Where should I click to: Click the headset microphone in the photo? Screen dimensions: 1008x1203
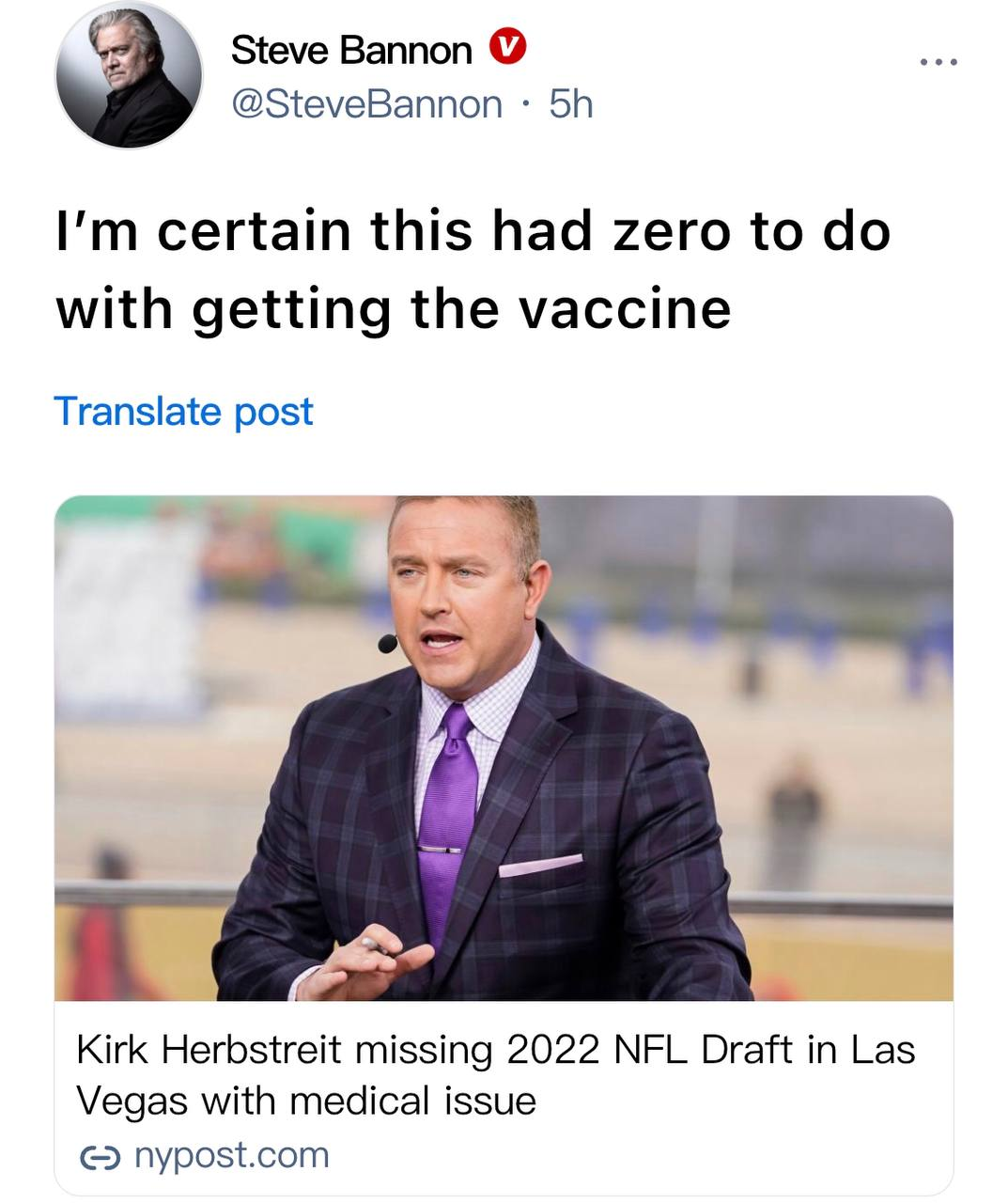click(387, 644)
